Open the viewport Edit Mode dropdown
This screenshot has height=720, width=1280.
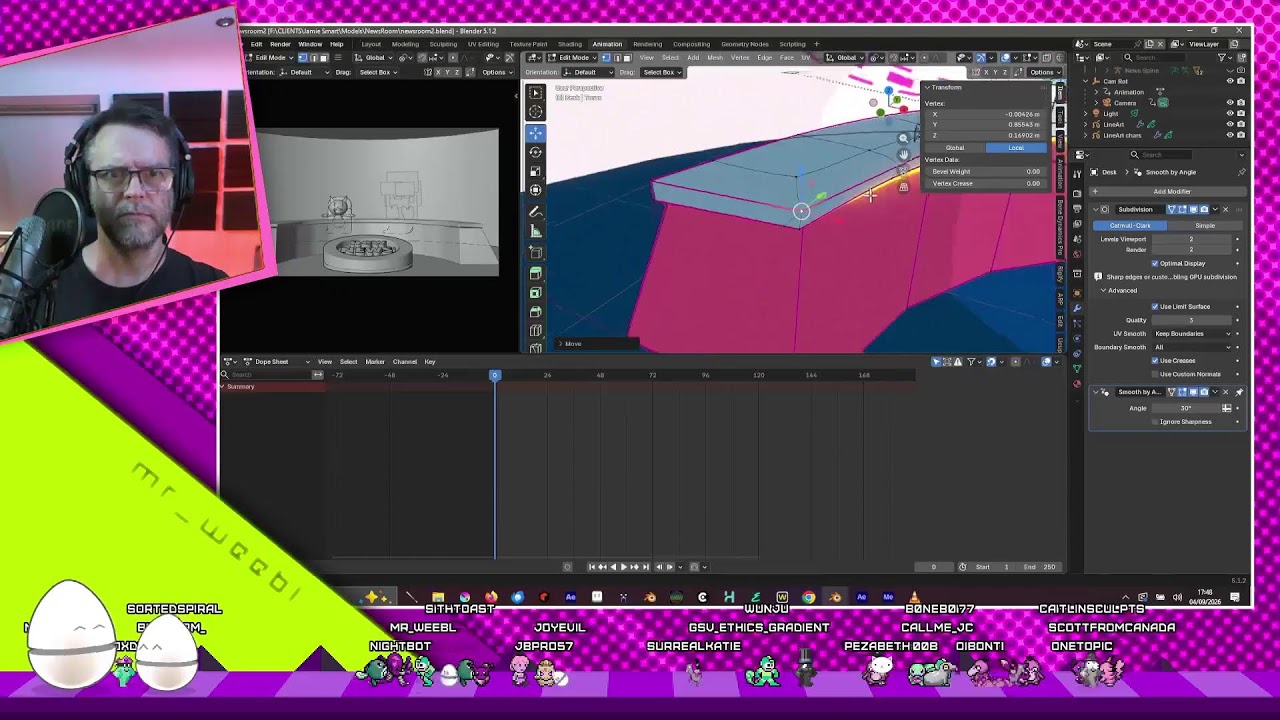tap(574, 57)
